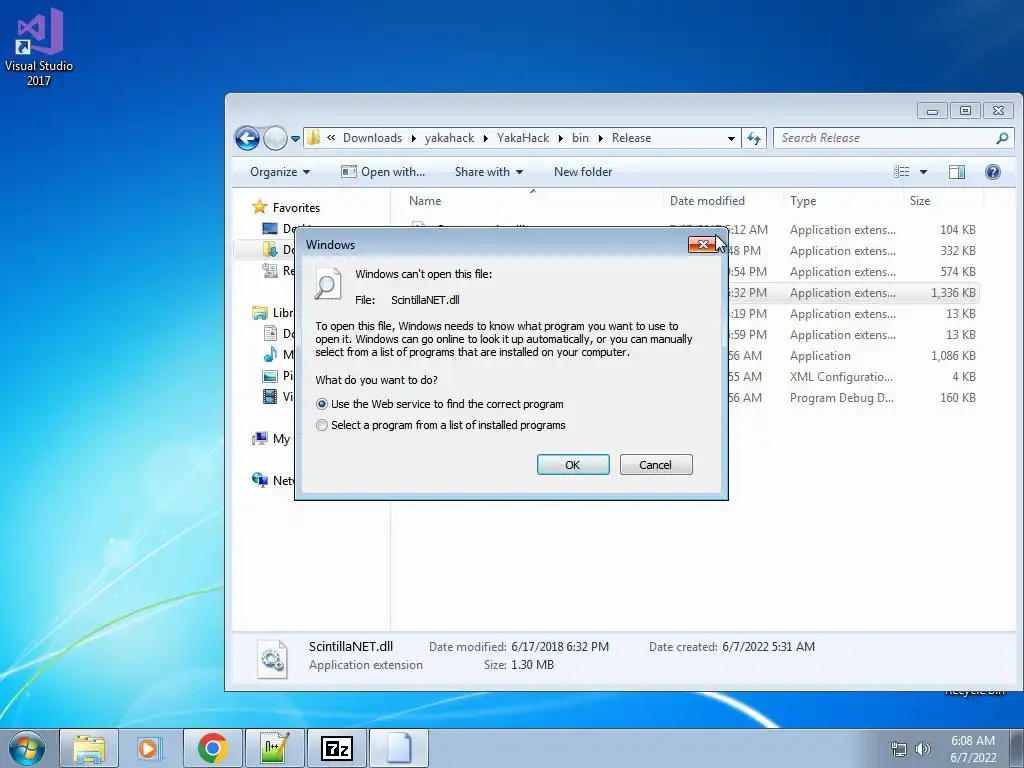
Task: Refresh the Release folder view
Action: click(x=754, y=138)
